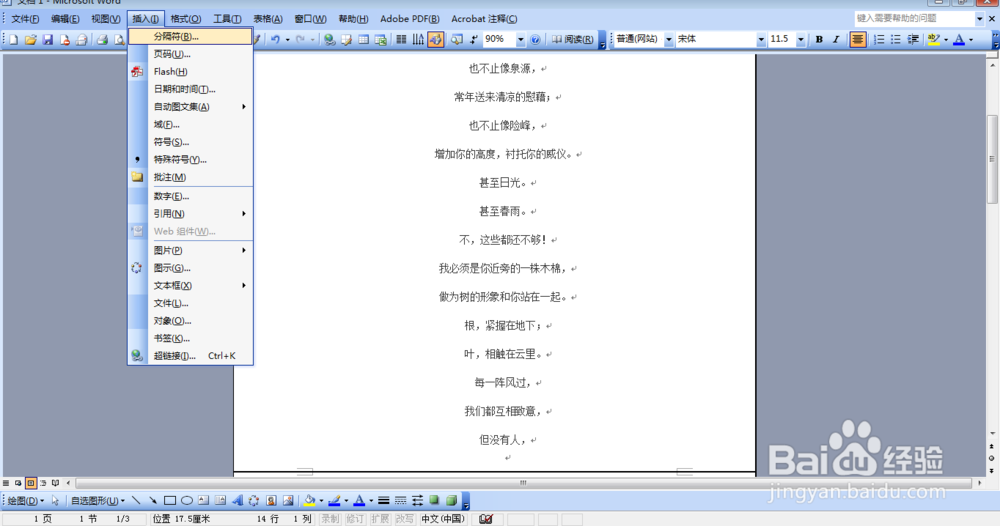The width and height of the screenshot is (1000, 526).
Task: Switch to Print Layout view button
Action: [x=31, y=483]
